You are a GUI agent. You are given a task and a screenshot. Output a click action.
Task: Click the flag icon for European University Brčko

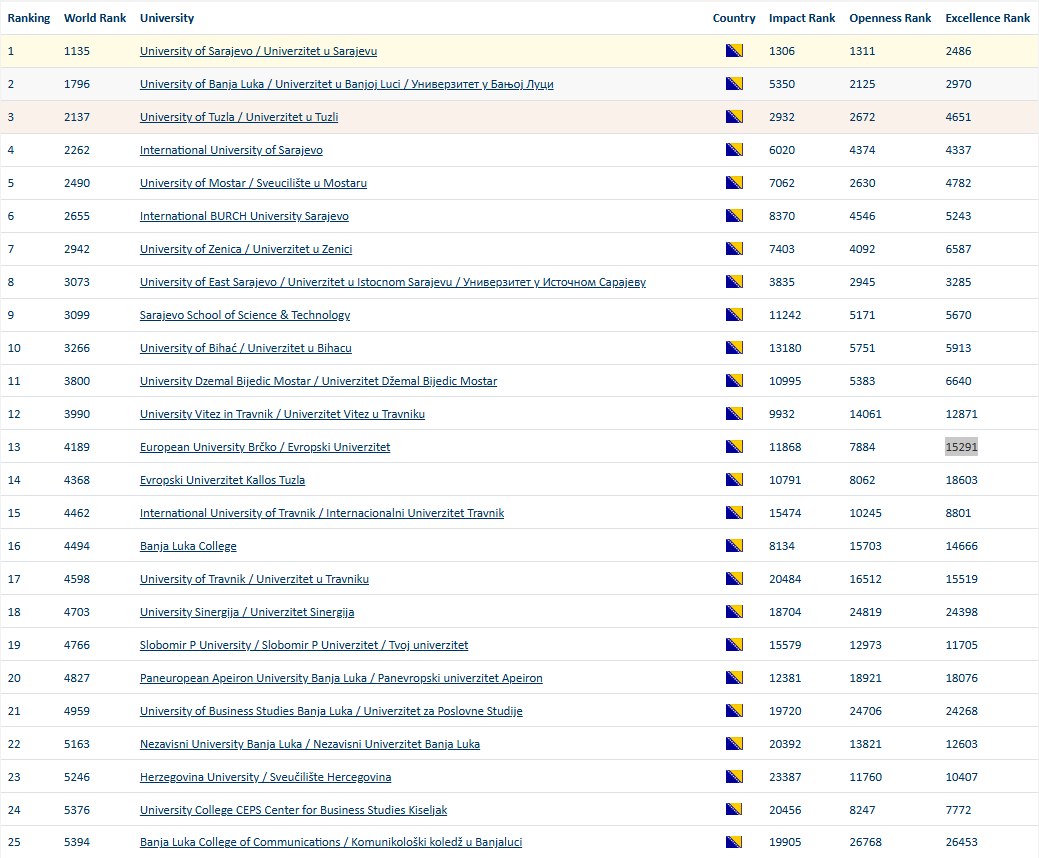[734, 447]
